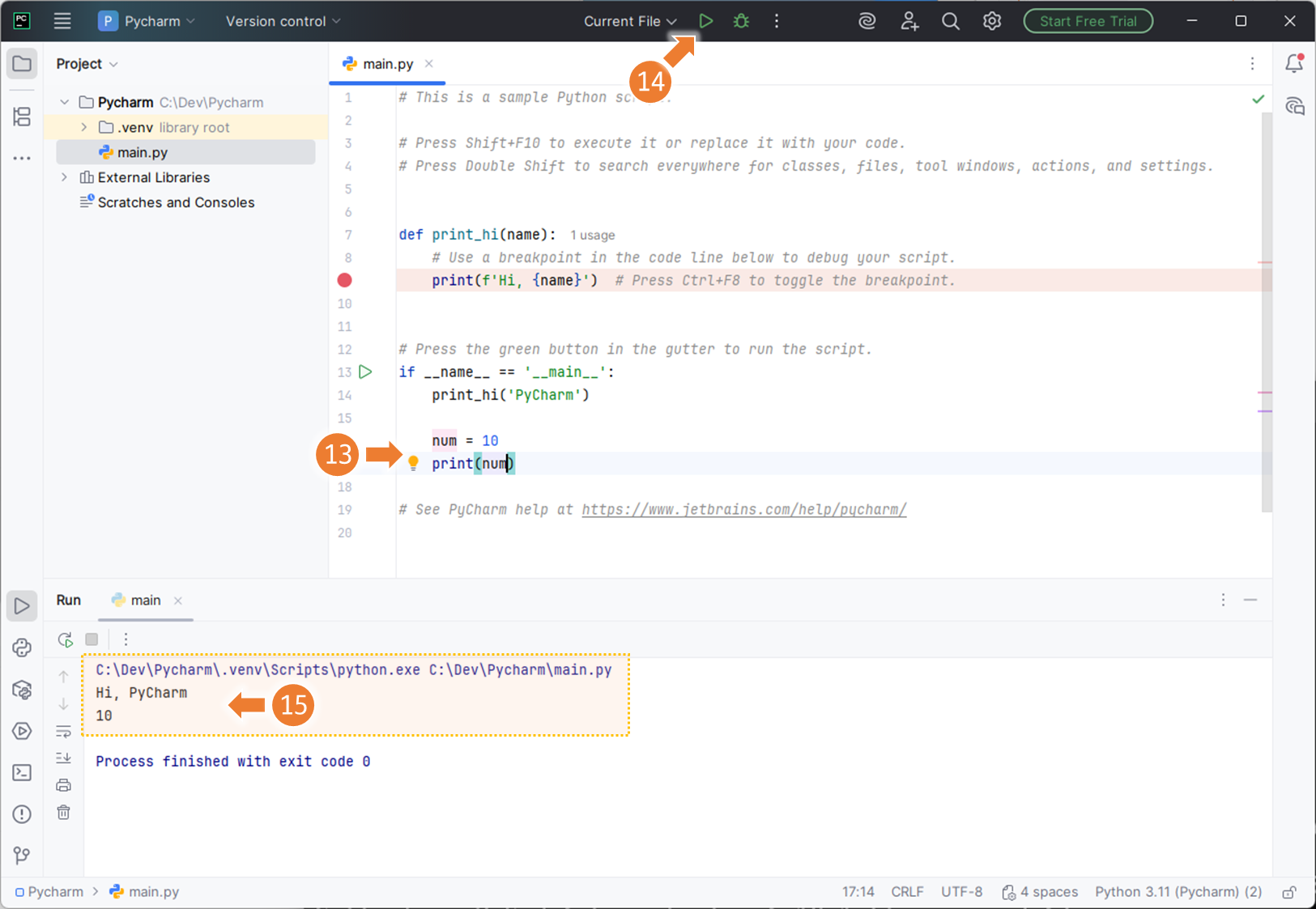This screenshot has height=909, width=1316.
Task: Close the main run tab
Action: tap(178, 601)
